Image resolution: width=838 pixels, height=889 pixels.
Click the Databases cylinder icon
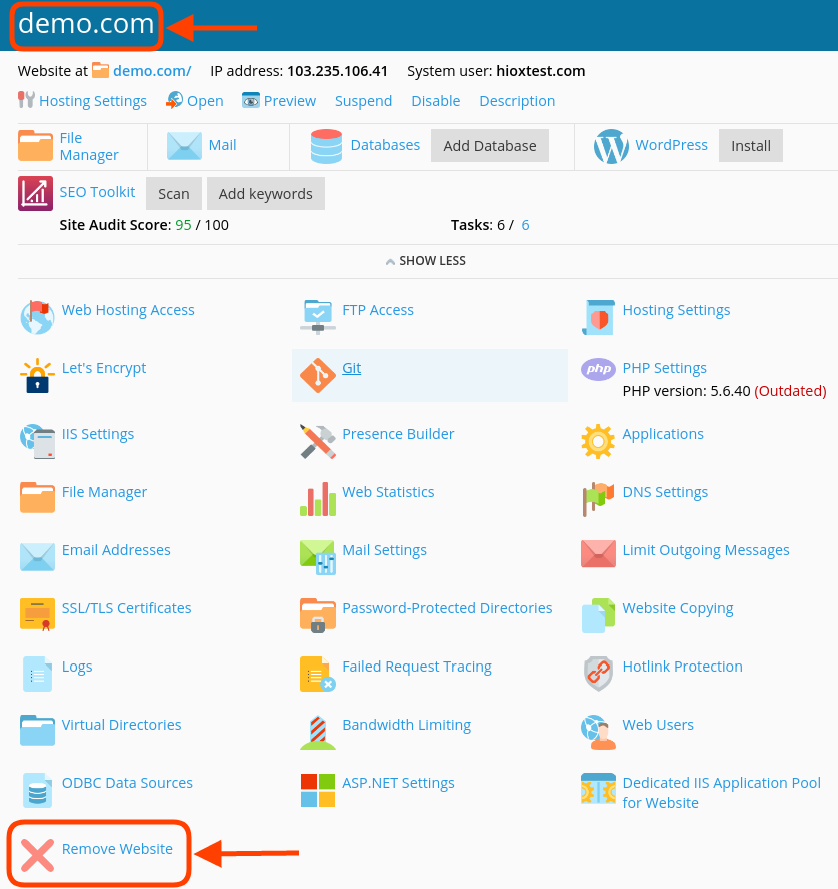pos(327,146)
